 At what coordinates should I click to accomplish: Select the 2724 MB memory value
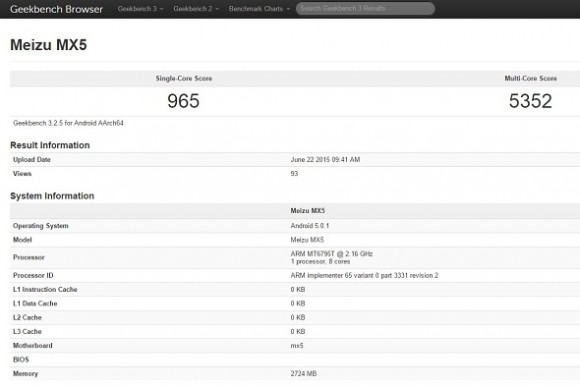pos(303,374)
